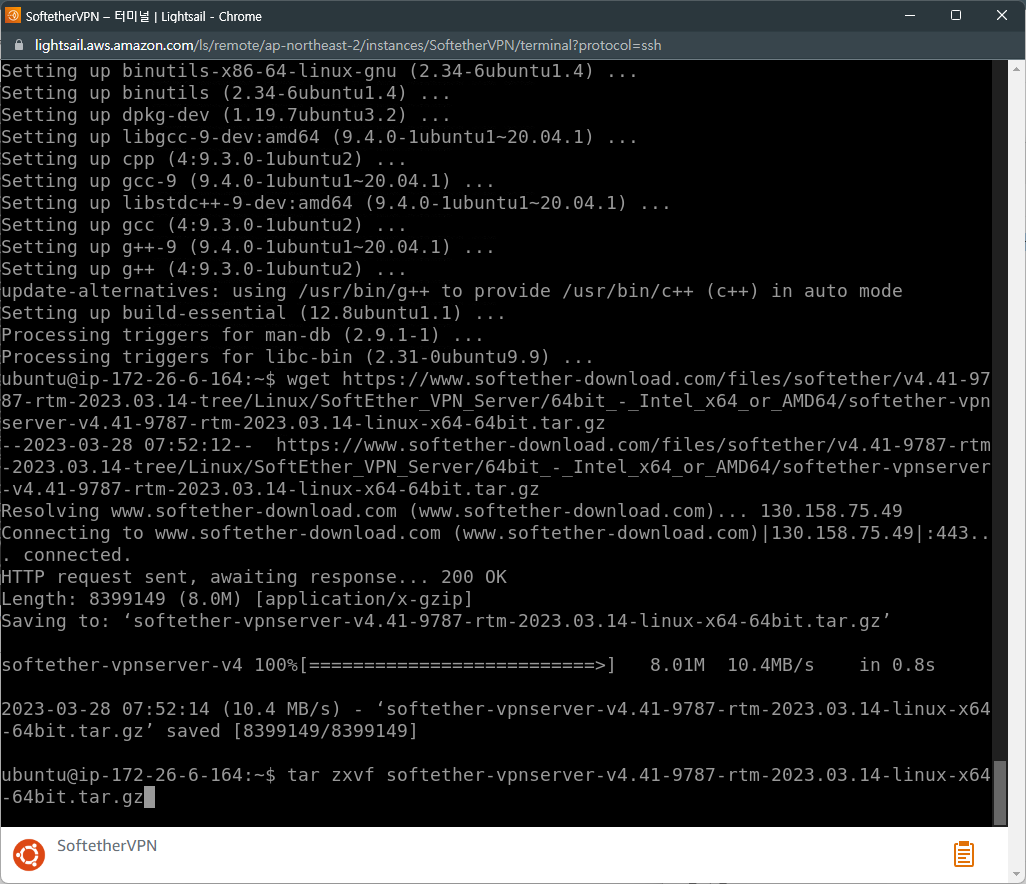
Task: Click the 'Setting up gcc-9' line
Action: (x=247, y=181)
